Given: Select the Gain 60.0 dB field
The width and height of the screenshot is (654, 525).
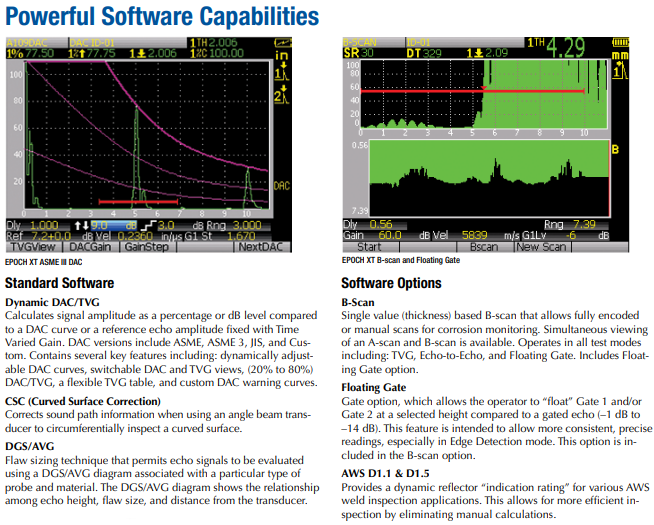Looking at the screenshot, I should 380,235.
